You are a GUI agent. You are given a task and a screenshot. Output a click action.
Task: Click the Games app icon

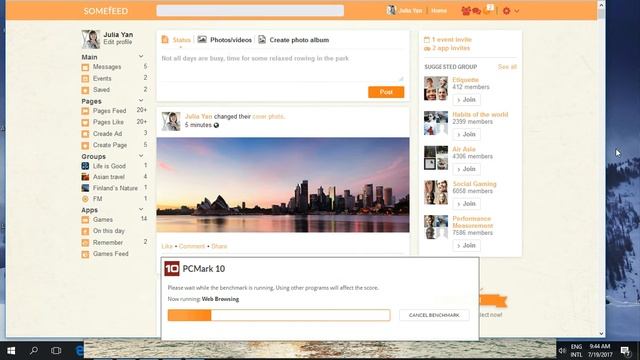(x=85, y=220)
